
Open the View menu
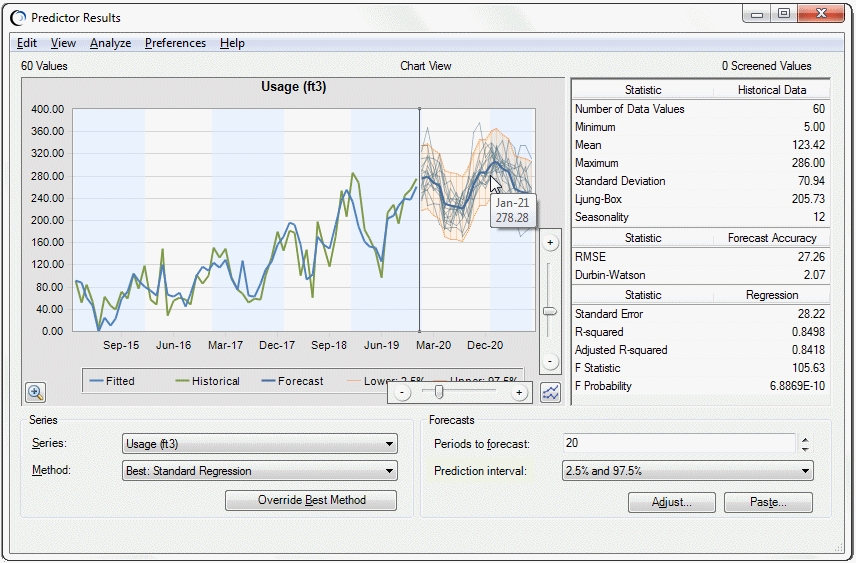pos(63,43)
